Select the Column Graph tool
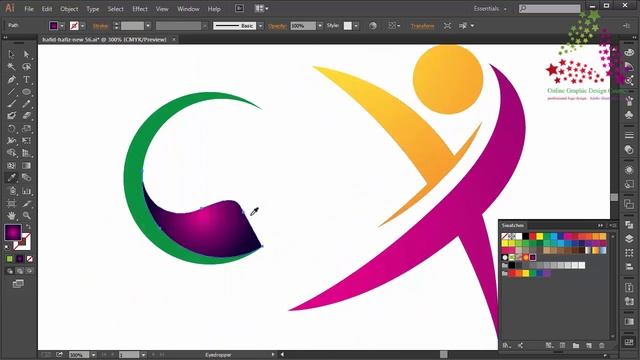The width and height of the screenshot is (640, 360). [x=27, y=191]
